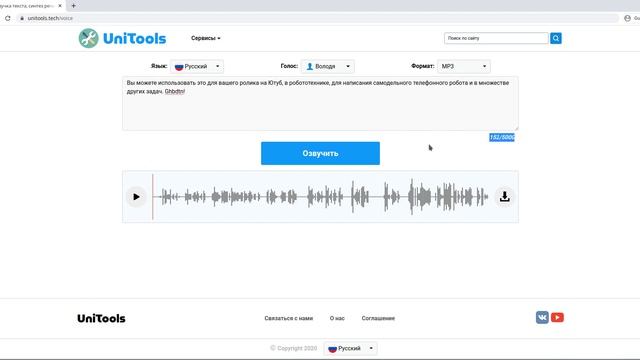Download the generated audio file
Image resolution: width=640 pixels, height=360 pixels.
(504, 197)
